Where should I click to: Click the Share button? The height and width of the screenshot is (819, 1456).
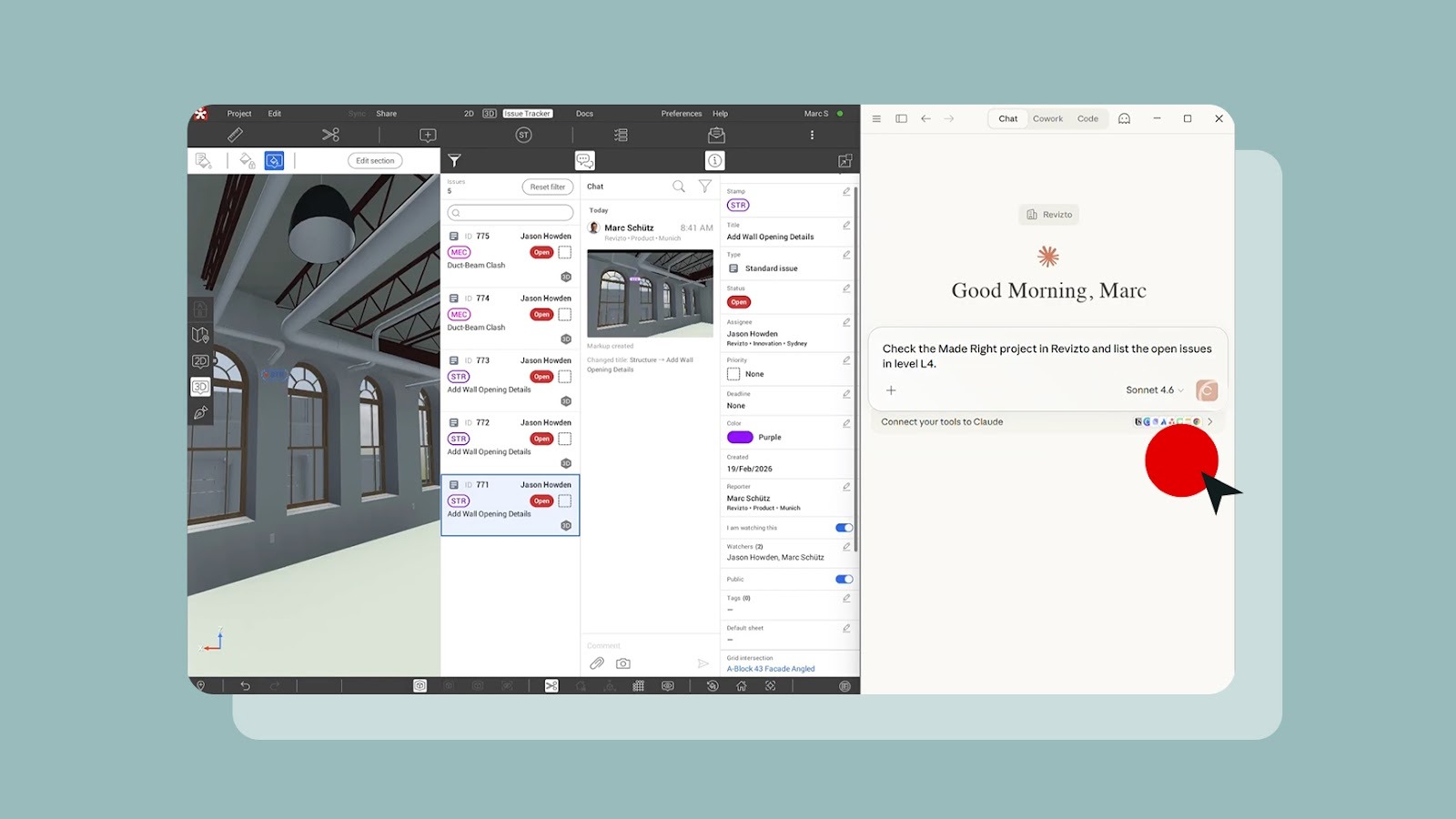(386, 114)
